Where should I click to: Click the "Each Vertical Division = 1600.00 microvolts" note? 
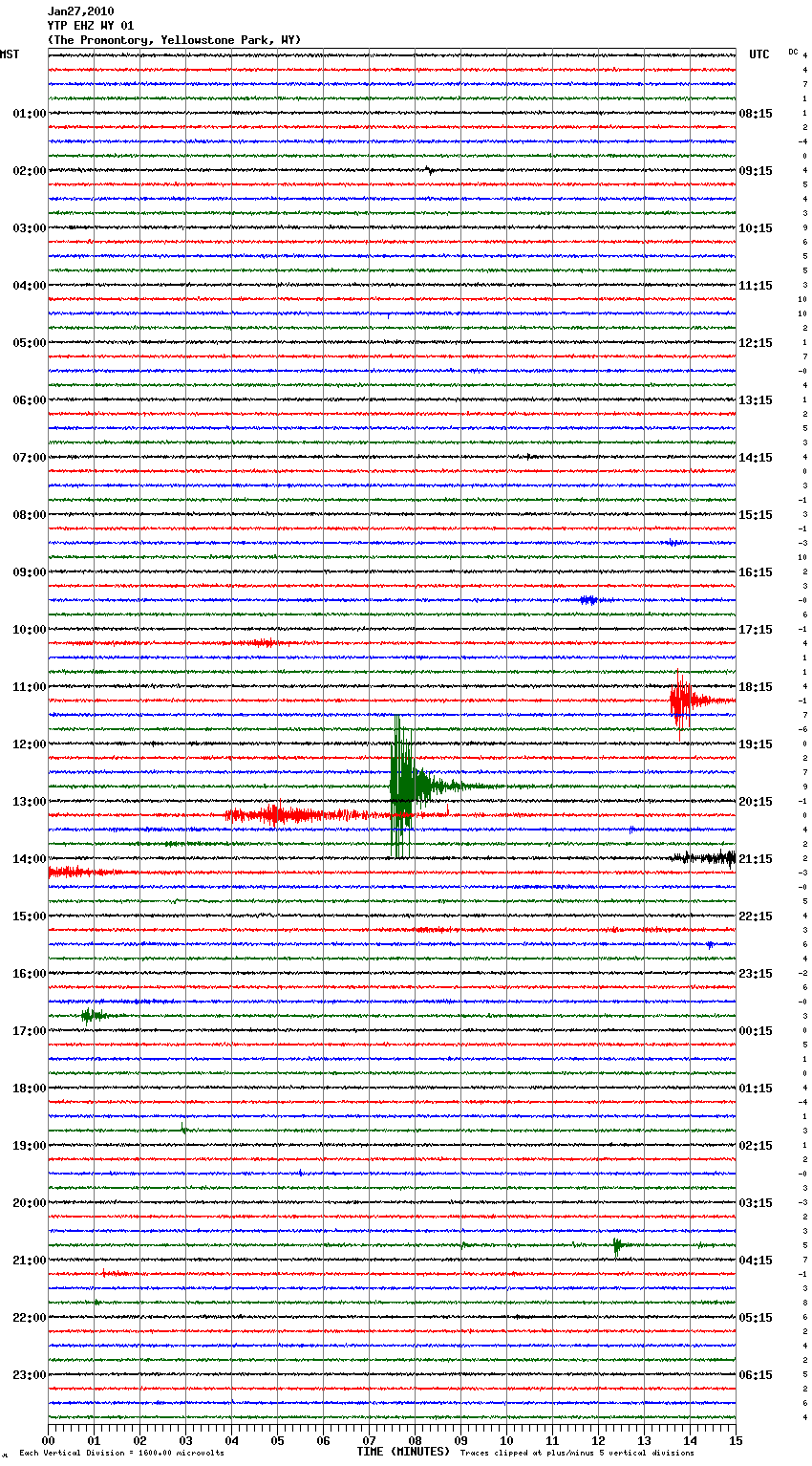pyautogui.click(x=121, y=1454)
